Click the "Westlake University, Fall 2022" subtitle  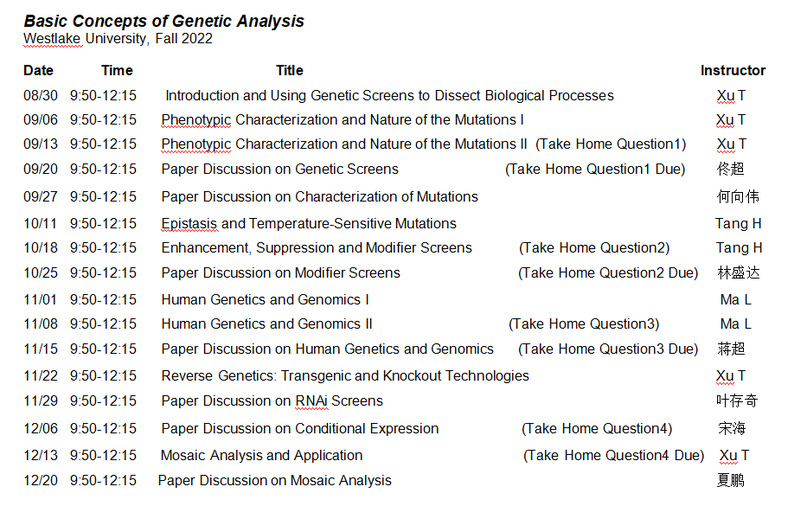(118, 39)
